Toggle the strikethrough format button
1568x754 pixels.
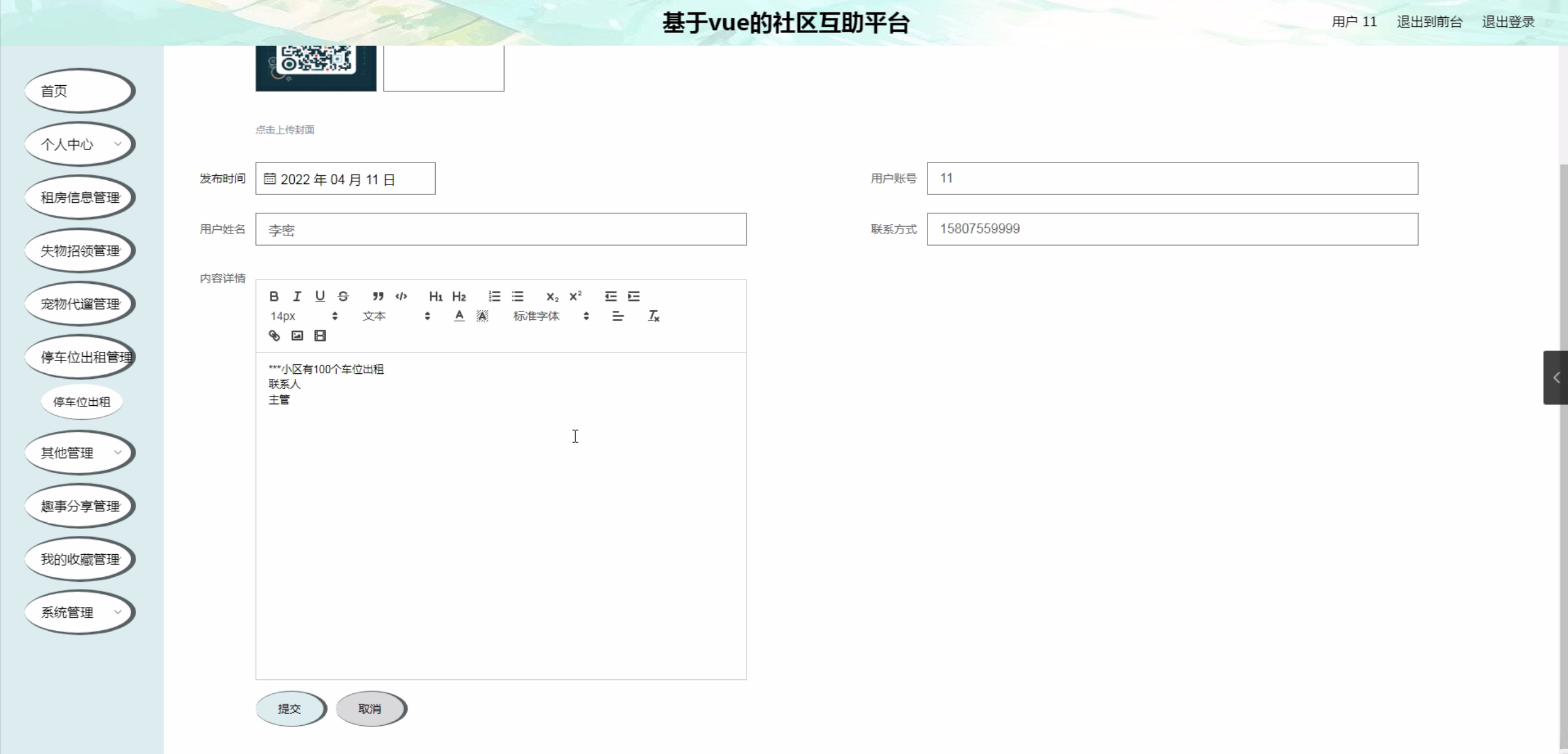click(x=343, y=297)
